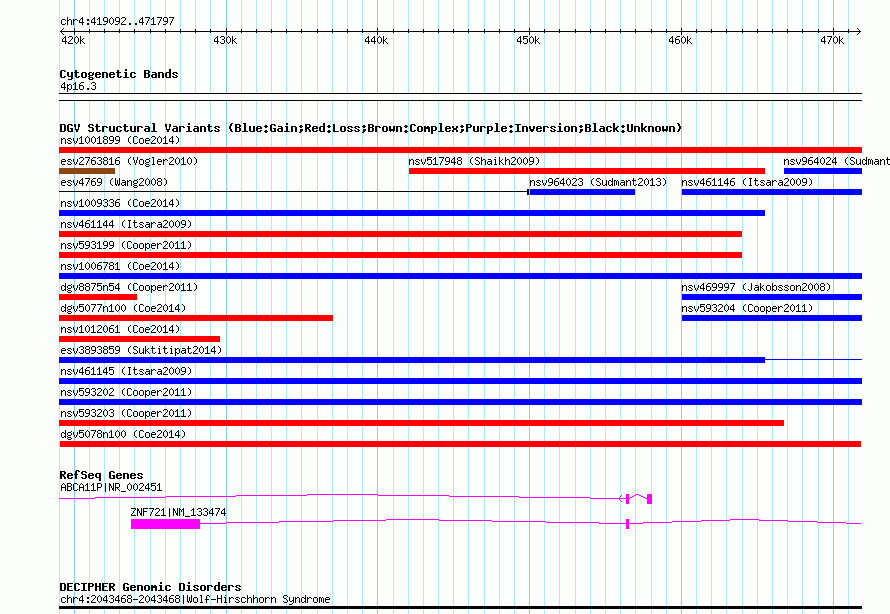Screen dimensions: 890x614
Task: Select the dgv8875n54 Cooper2011 short red bar
Action: point(98,297)
